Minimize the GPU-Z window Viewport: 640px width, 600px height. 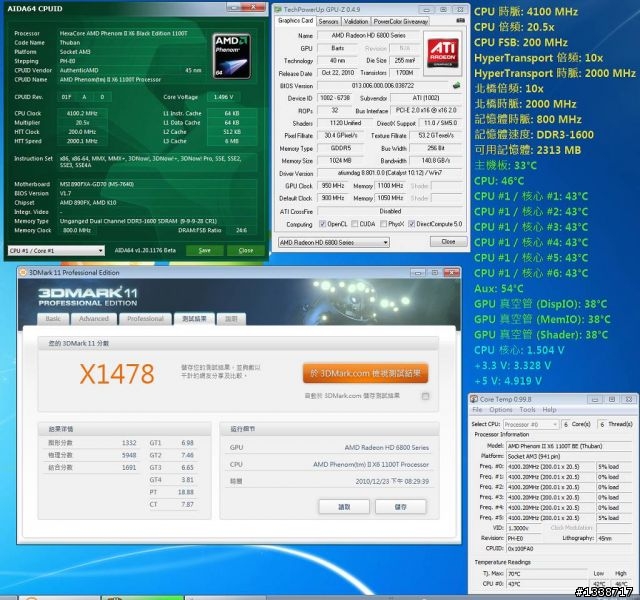(426, 9)
